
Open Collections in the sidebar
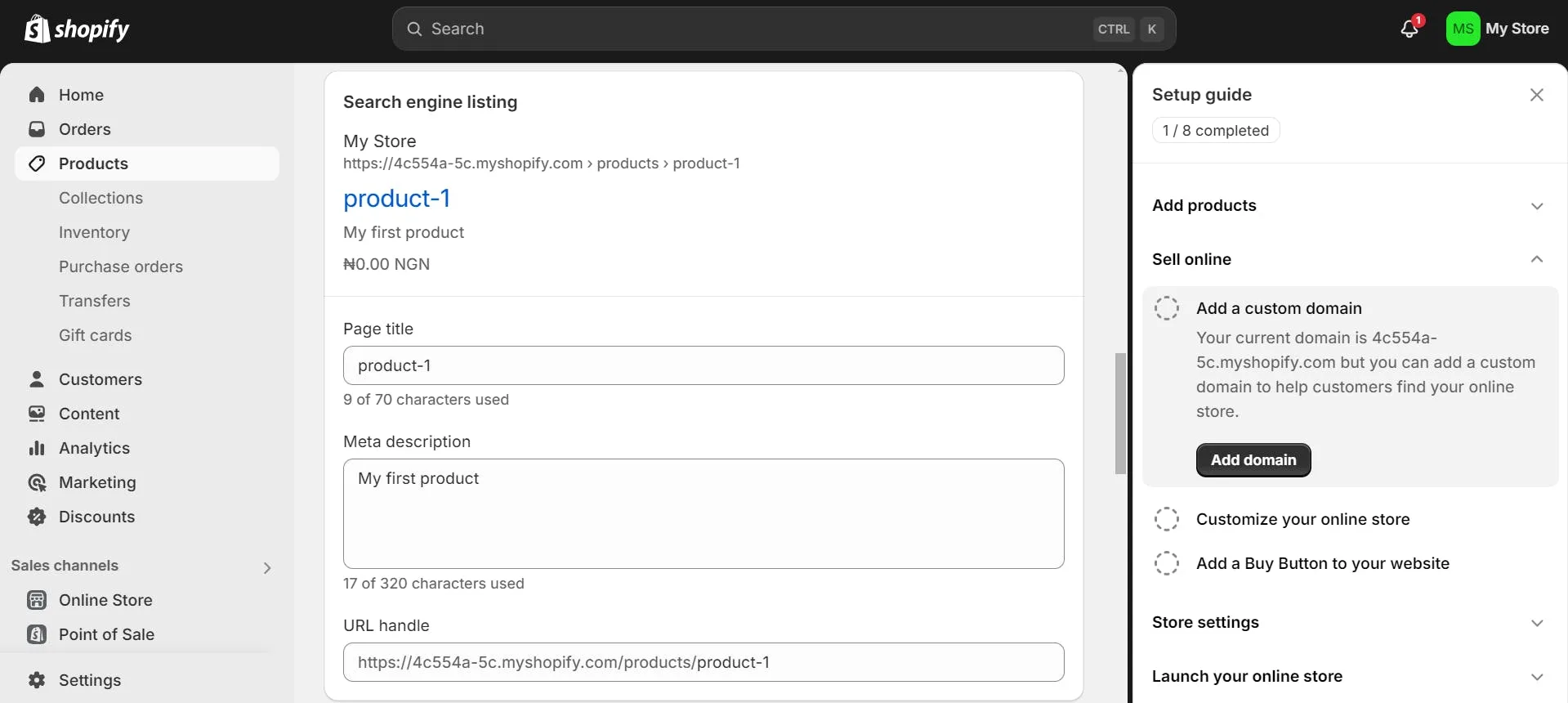coord(101,198)
